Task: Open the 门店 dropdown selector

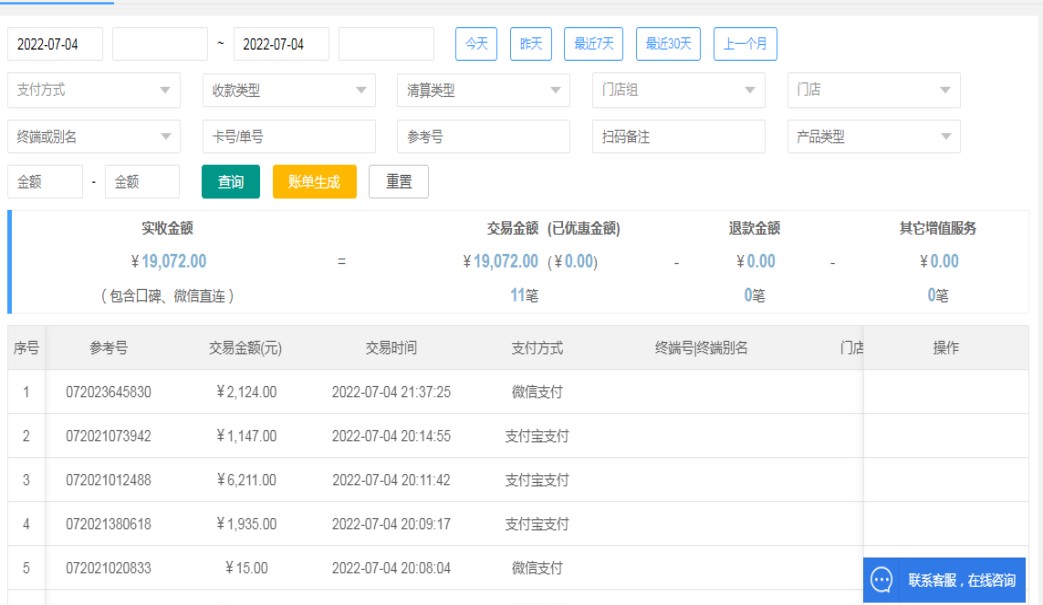Action: pyautogui.click(x=873, y=90)
